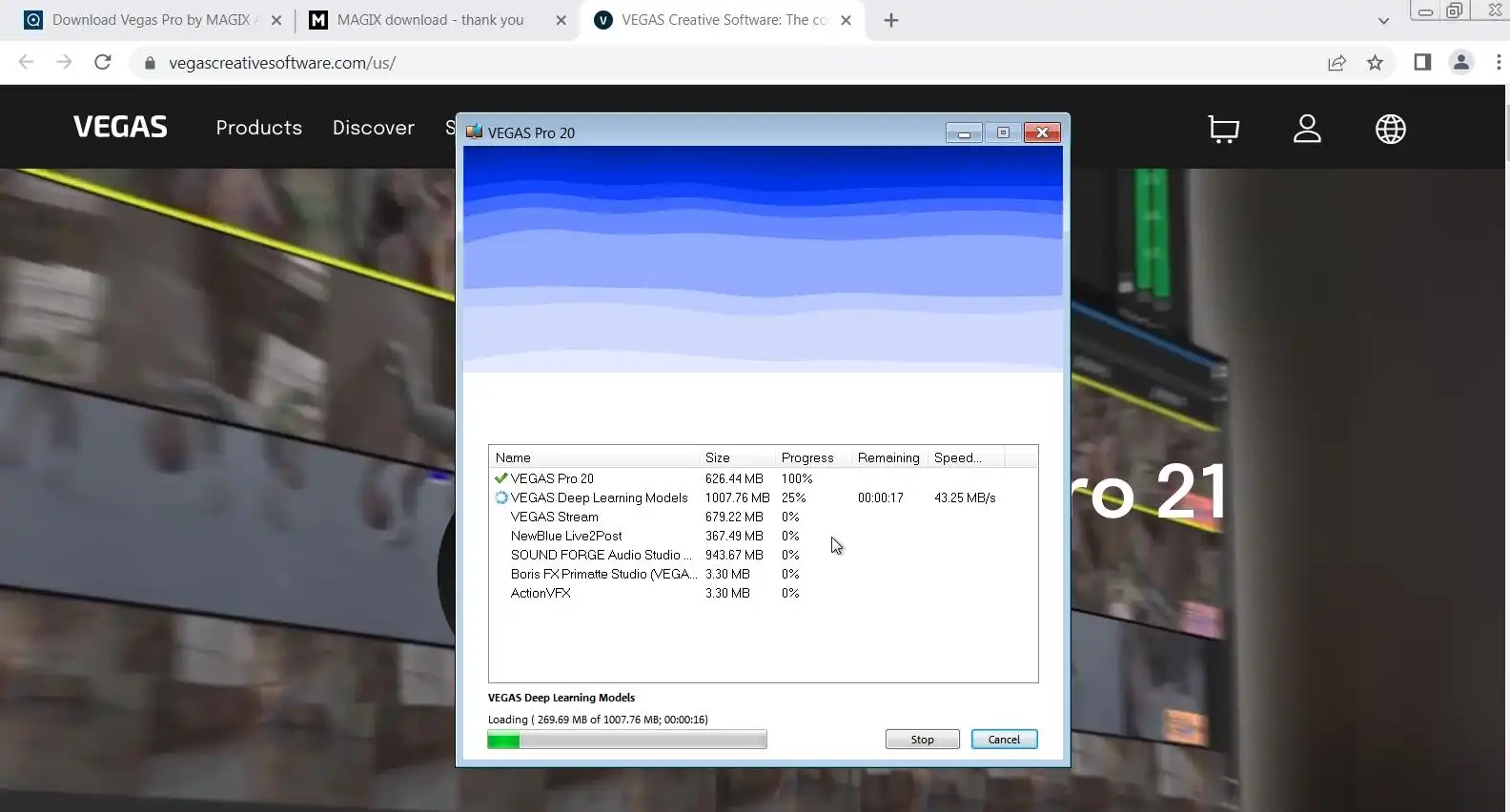Minimize the VEGAS Pro 20 installer window
Viewport: 1510px width, 812px height.
(964, 132)
